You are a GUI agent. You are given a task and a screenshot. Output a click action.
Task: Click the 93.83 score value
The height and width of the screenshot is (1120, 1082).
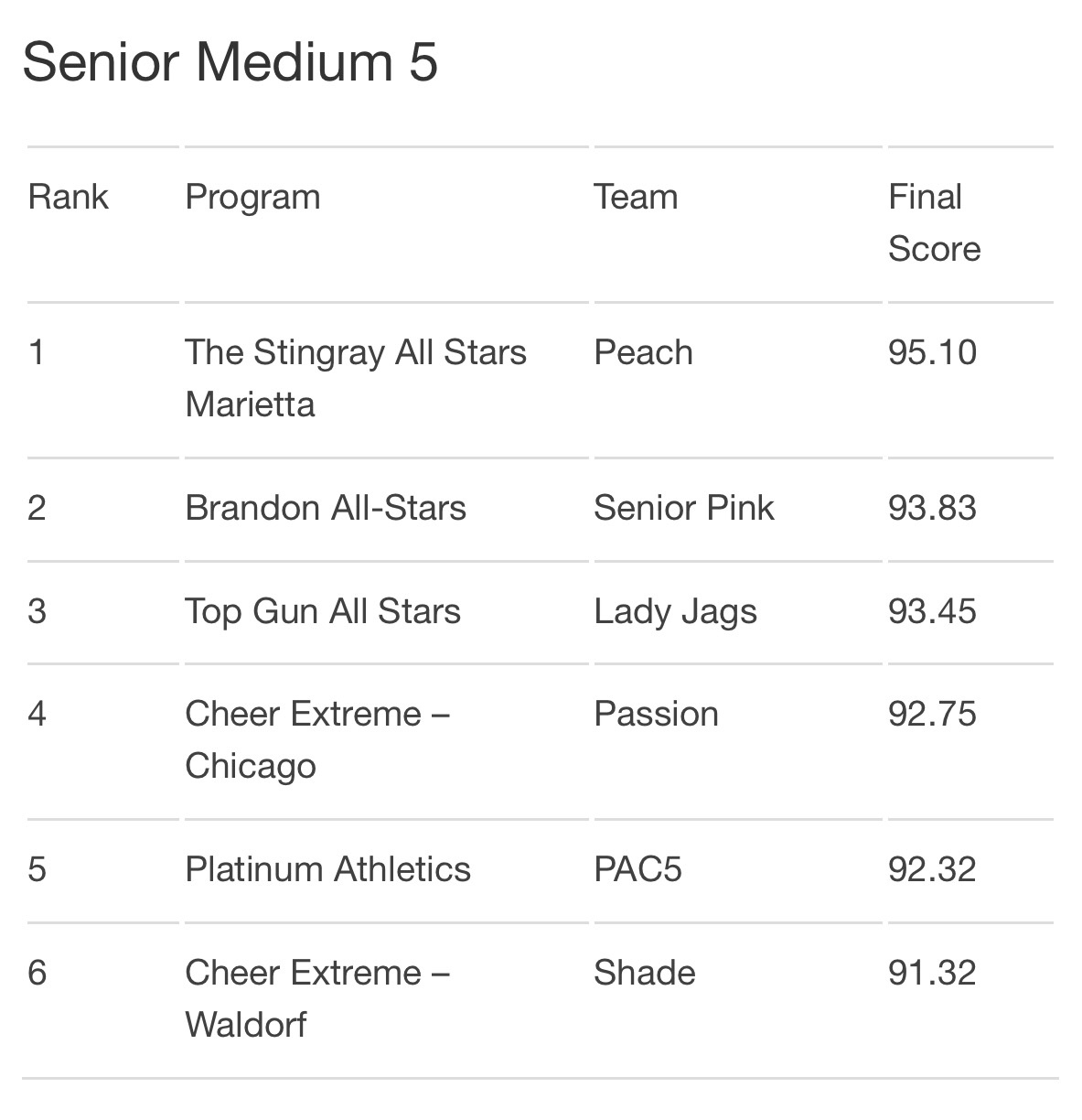[x=932, y=509]
